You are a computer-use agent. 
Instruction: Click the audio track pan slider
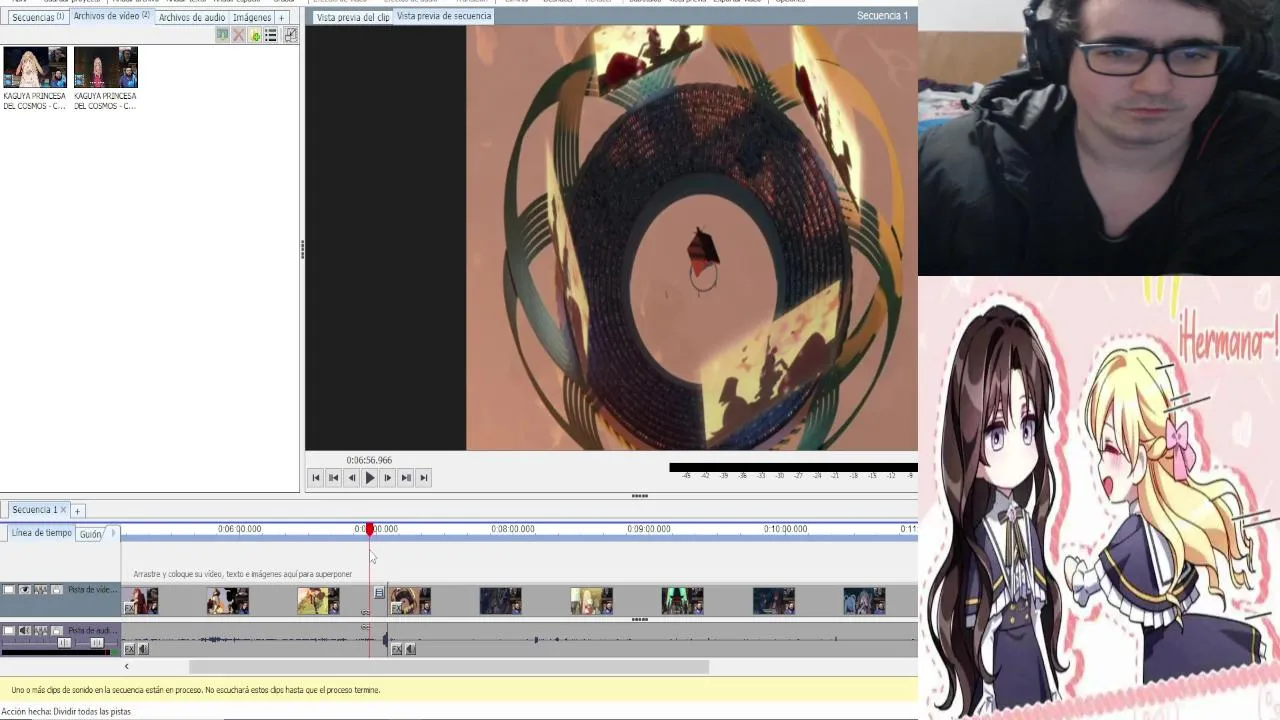tap(96, 643)
